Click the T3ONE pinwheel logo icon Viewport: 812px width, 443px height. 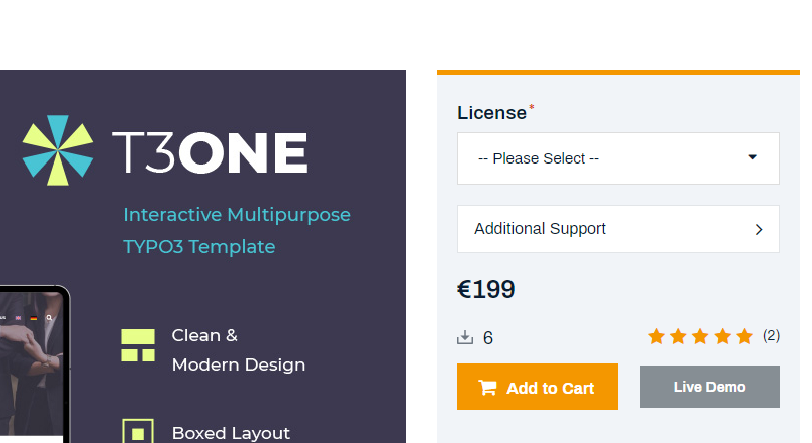58,151
